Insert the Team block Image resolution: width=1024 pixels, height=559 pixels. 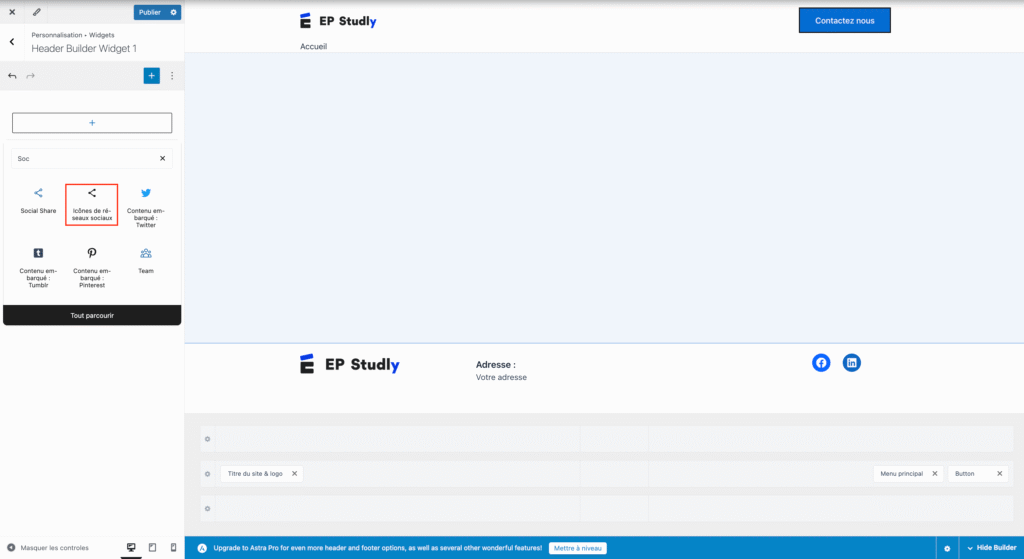click(146, 260)
